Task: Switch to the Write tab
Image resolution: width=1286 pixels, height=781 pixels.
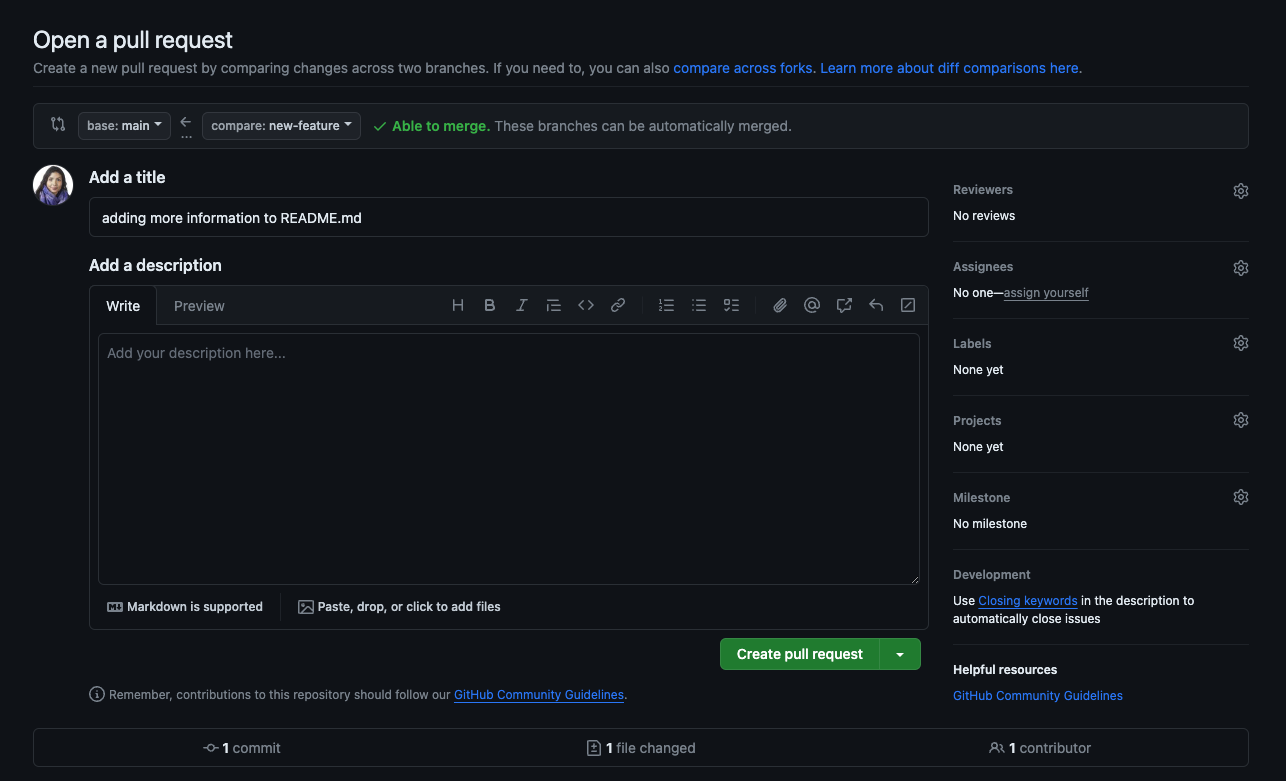Action: pyautogui.click(x=123, y=306)
